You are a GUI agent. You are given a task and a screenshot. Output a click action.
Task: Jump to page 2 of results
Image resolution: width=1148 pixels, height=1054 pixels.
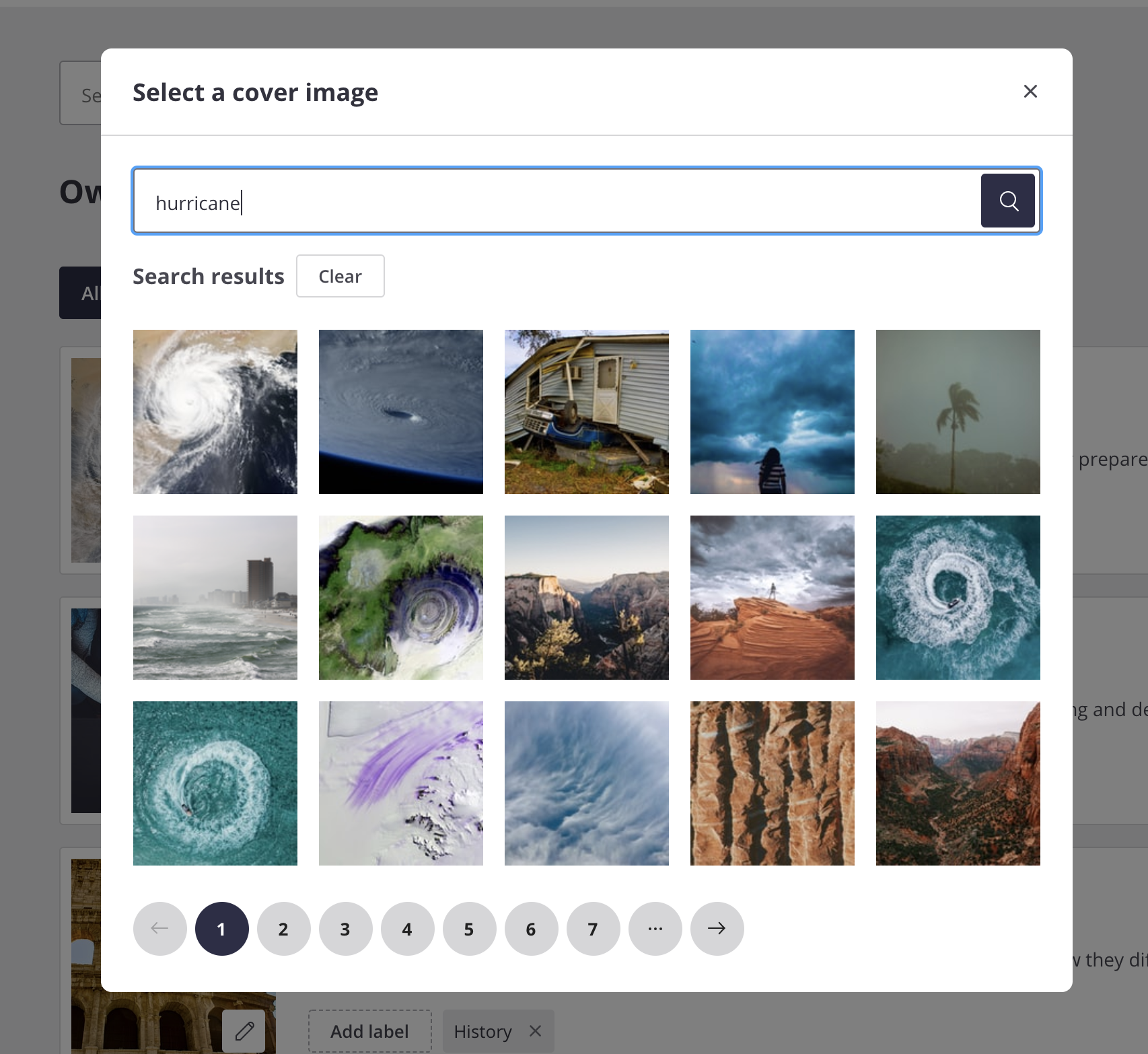pyautogui.click(x=284, y=929)
